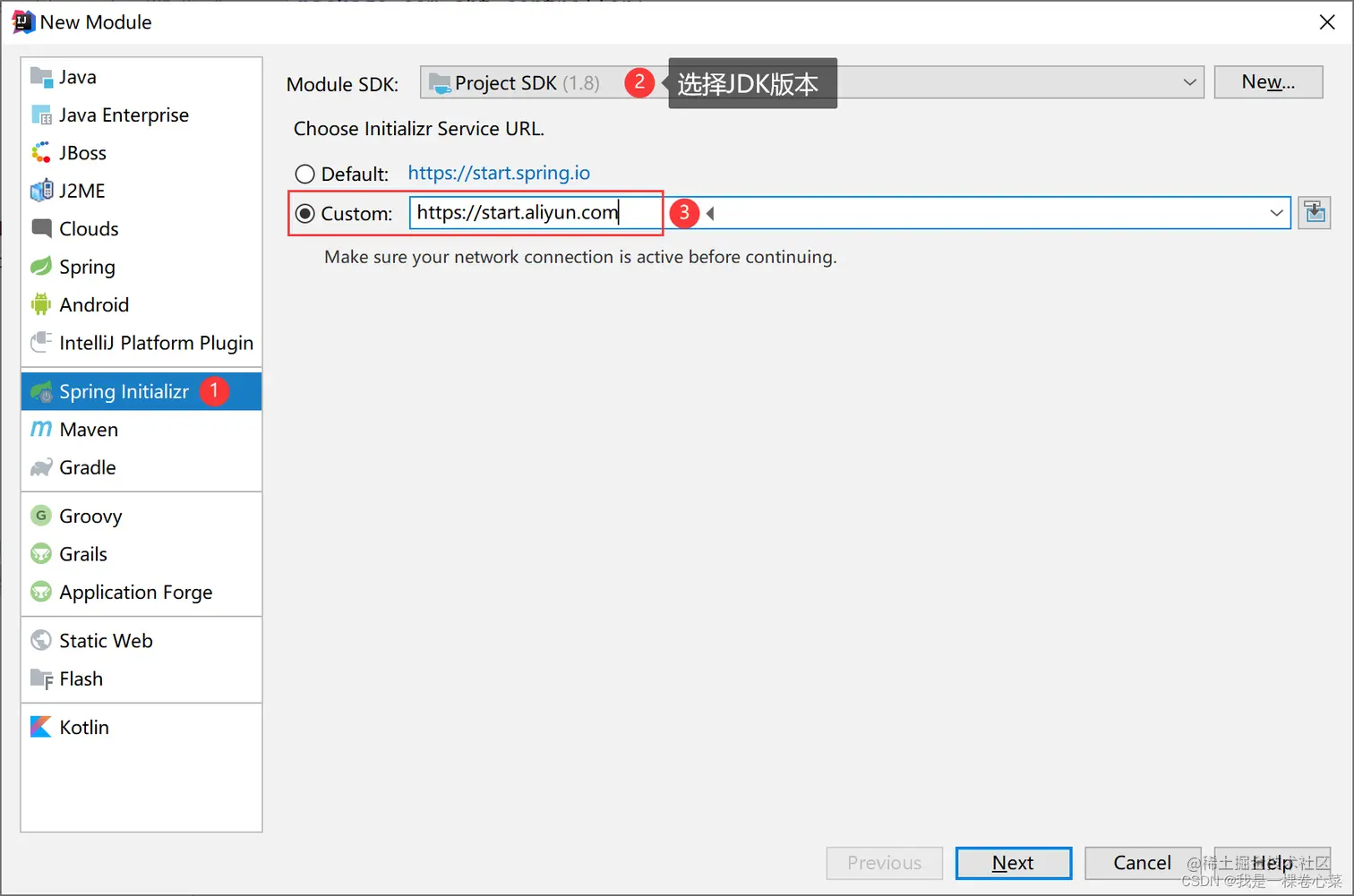Viewport: 1354px width, 896px height.
Task: Select Java Enterprise module type
Action: coord(141,115)
